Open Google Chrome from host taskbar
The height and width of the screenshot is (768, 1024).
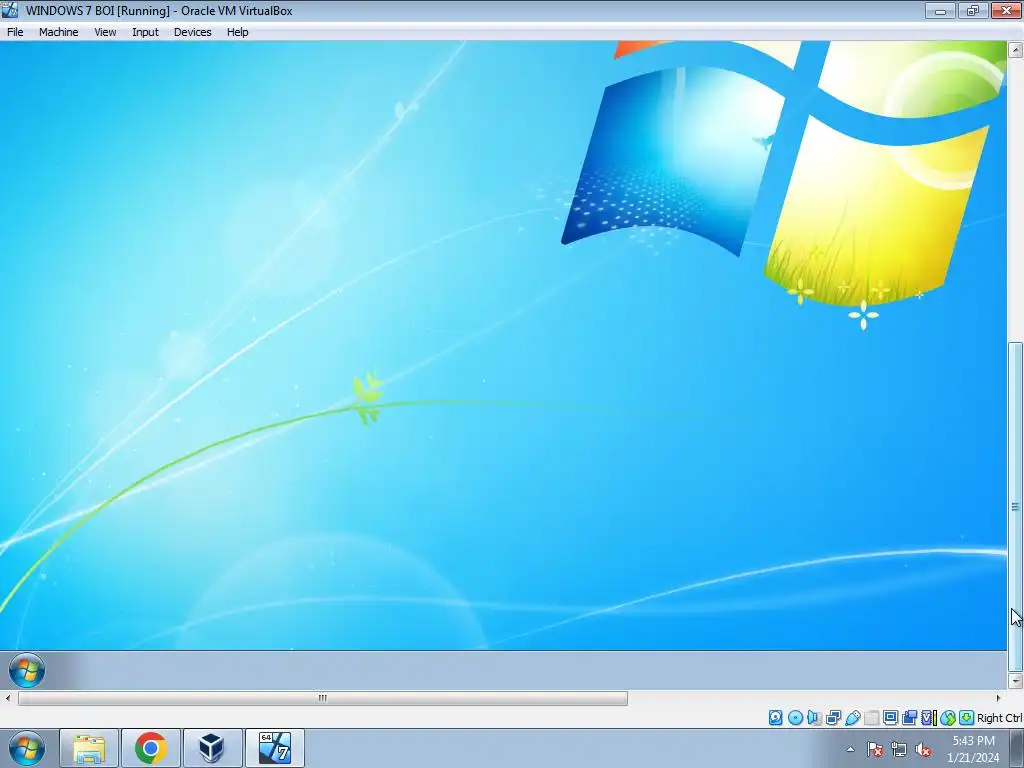[x=150, y=748]
